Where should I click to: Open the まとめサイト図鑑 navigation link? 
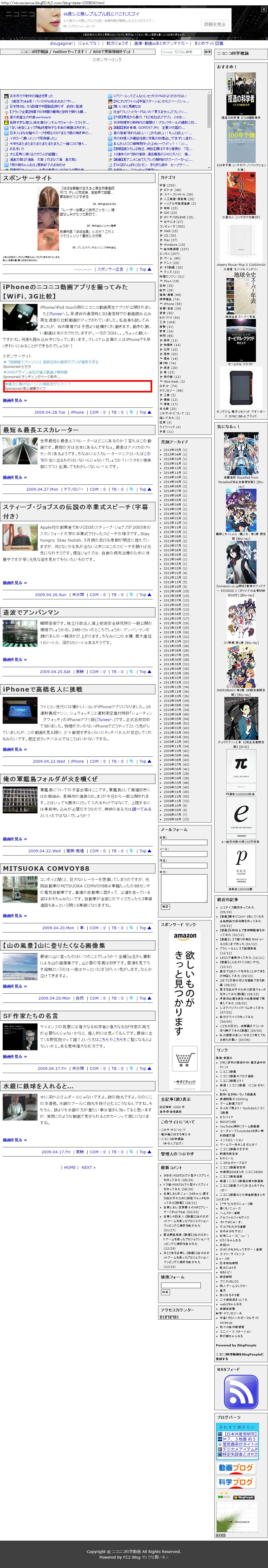[x=209, y=43]
